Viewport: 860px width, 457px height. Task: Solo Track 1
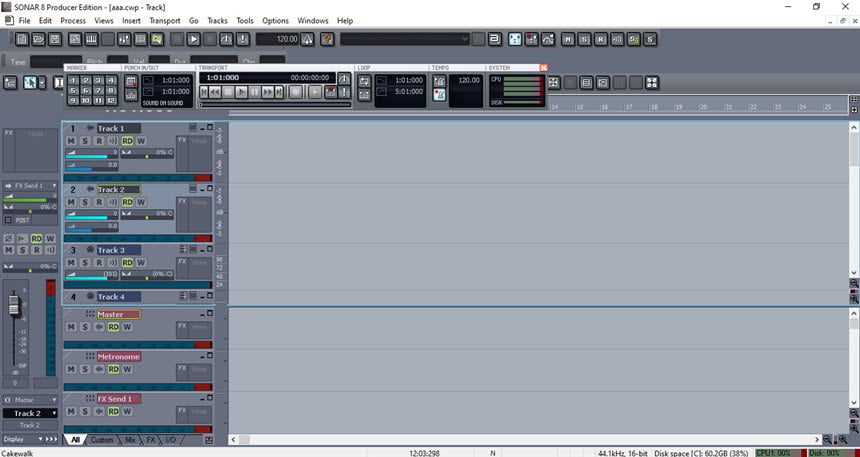tap(84, 141)
